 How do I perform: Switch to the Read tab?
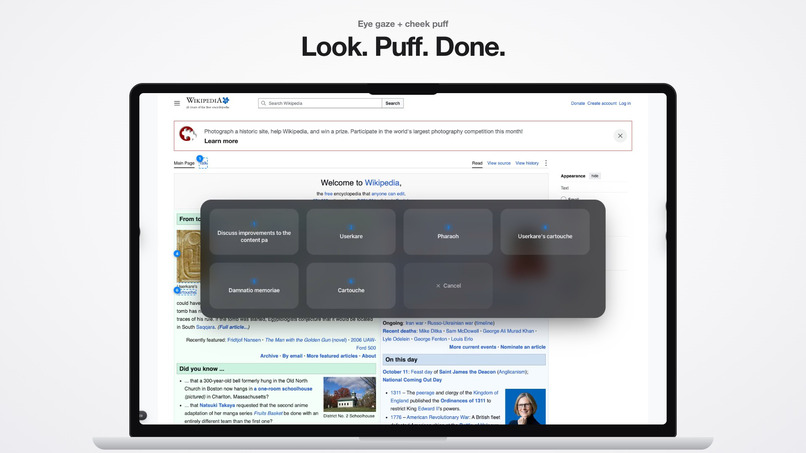[477, 163]
